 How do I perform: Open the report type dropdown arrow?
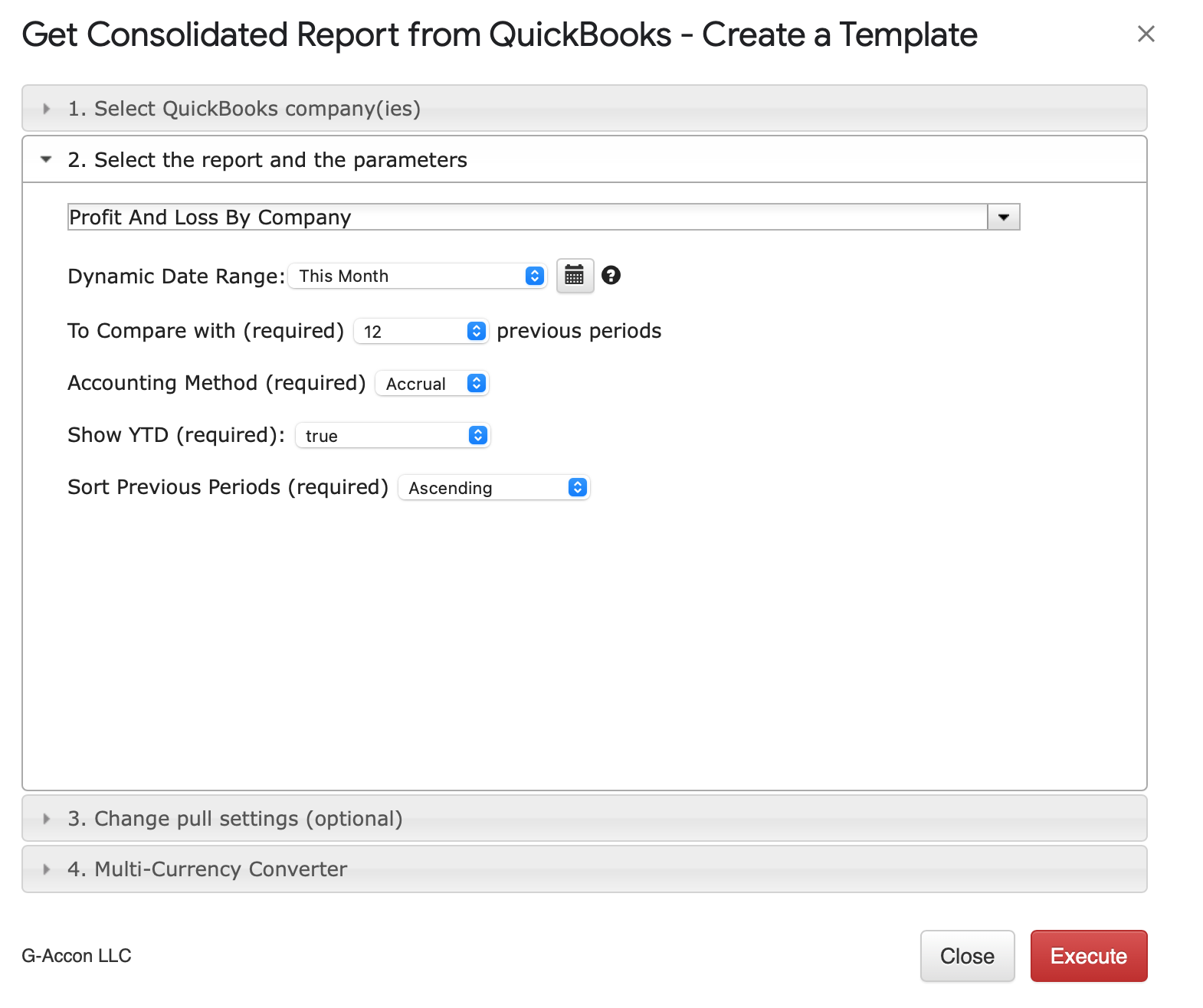[1003, 217]
